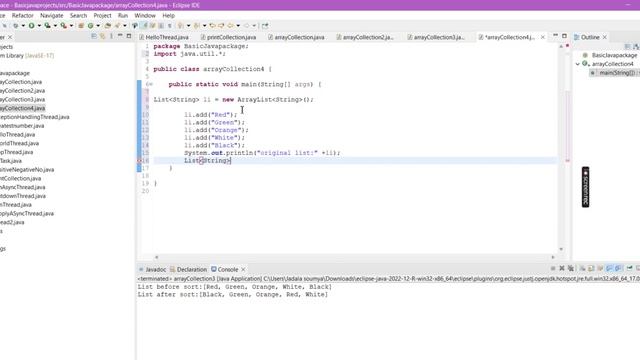Switch to HelloThread.java editor tab
The height and width of the screenshot is (360, 640).
point(164,37)
